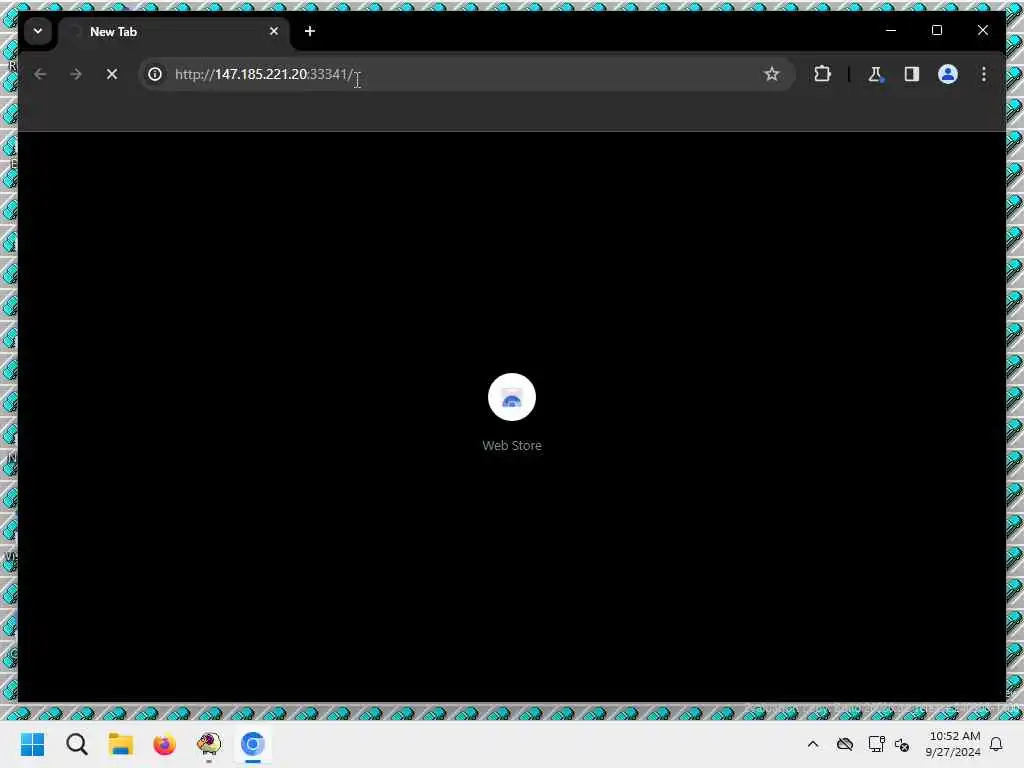Minimize the browser window
Image resolution: width=1024 pixels, height=768 pixels.
tap(891, 31)
